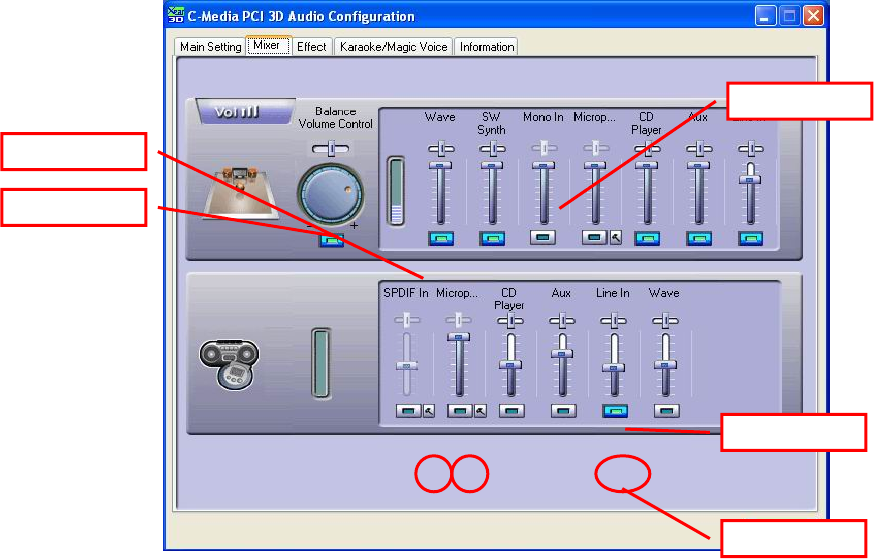Minimize the C-Media Audio Configuration window
This screenshot has width=874, height=559.
(765, 16)
